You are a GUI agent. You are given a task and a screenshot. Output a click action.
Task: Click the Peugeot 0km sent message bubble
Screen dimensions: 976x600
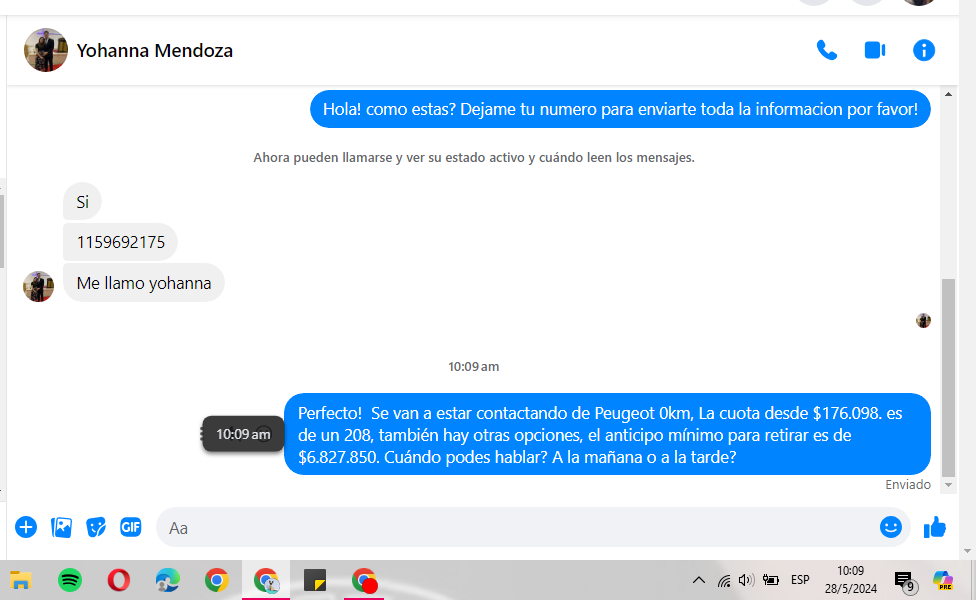[608, 434]
